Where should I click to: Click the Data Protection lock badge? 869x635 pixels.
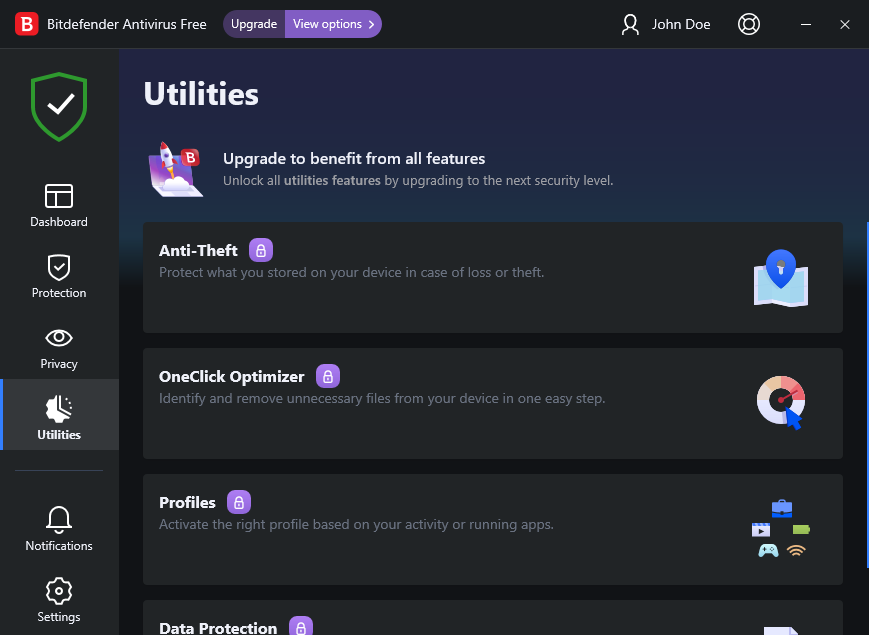pyautogui.click(x=301, y=627)
